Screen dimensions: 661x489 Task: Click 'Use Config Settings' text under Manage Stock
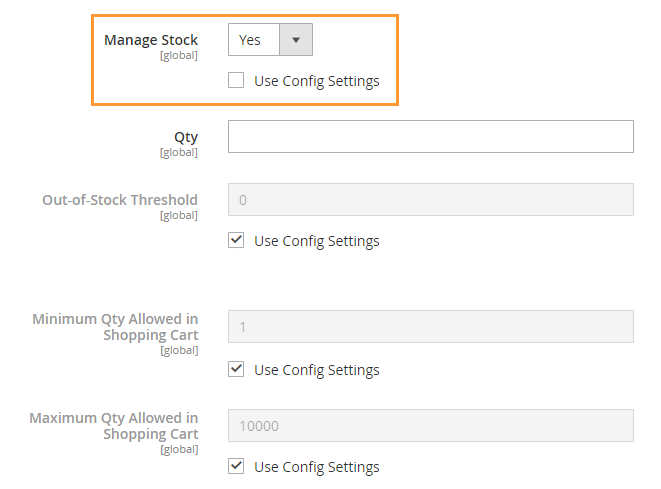point(317,81)
